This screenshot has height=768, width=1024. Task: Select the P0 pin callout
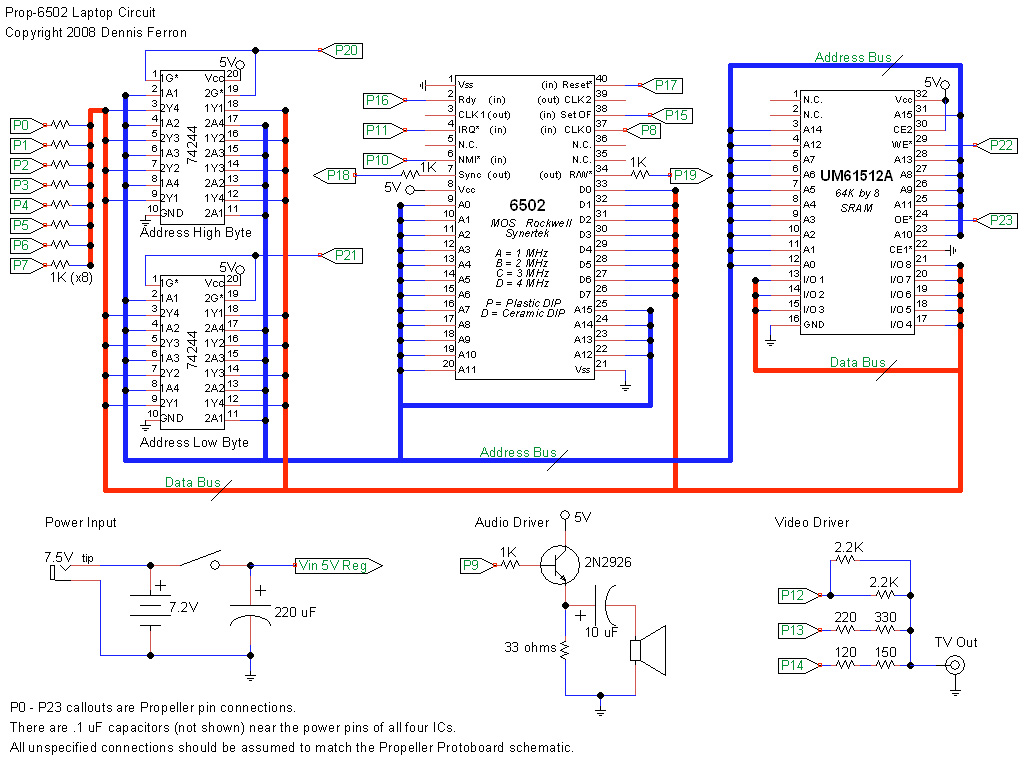(x=29, y=125)
